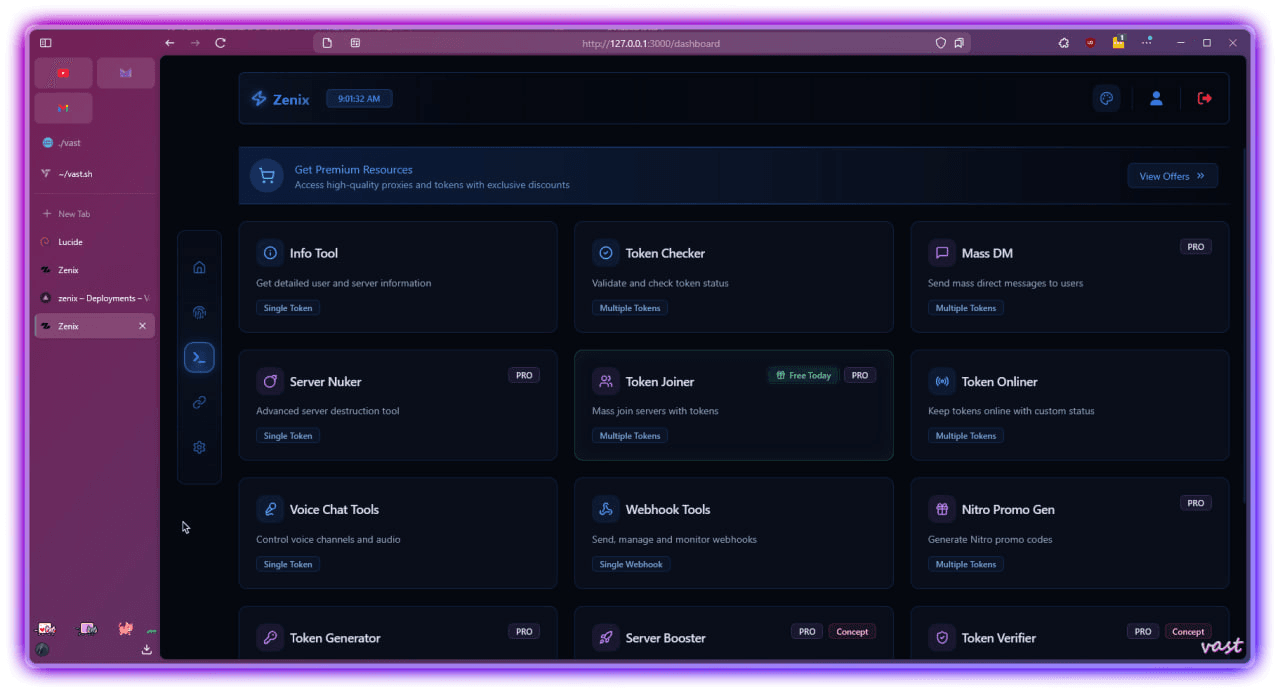Click the 9:01:32 AM clock badge
This screenshot has height=693, width=1280.
coord(359,99)
